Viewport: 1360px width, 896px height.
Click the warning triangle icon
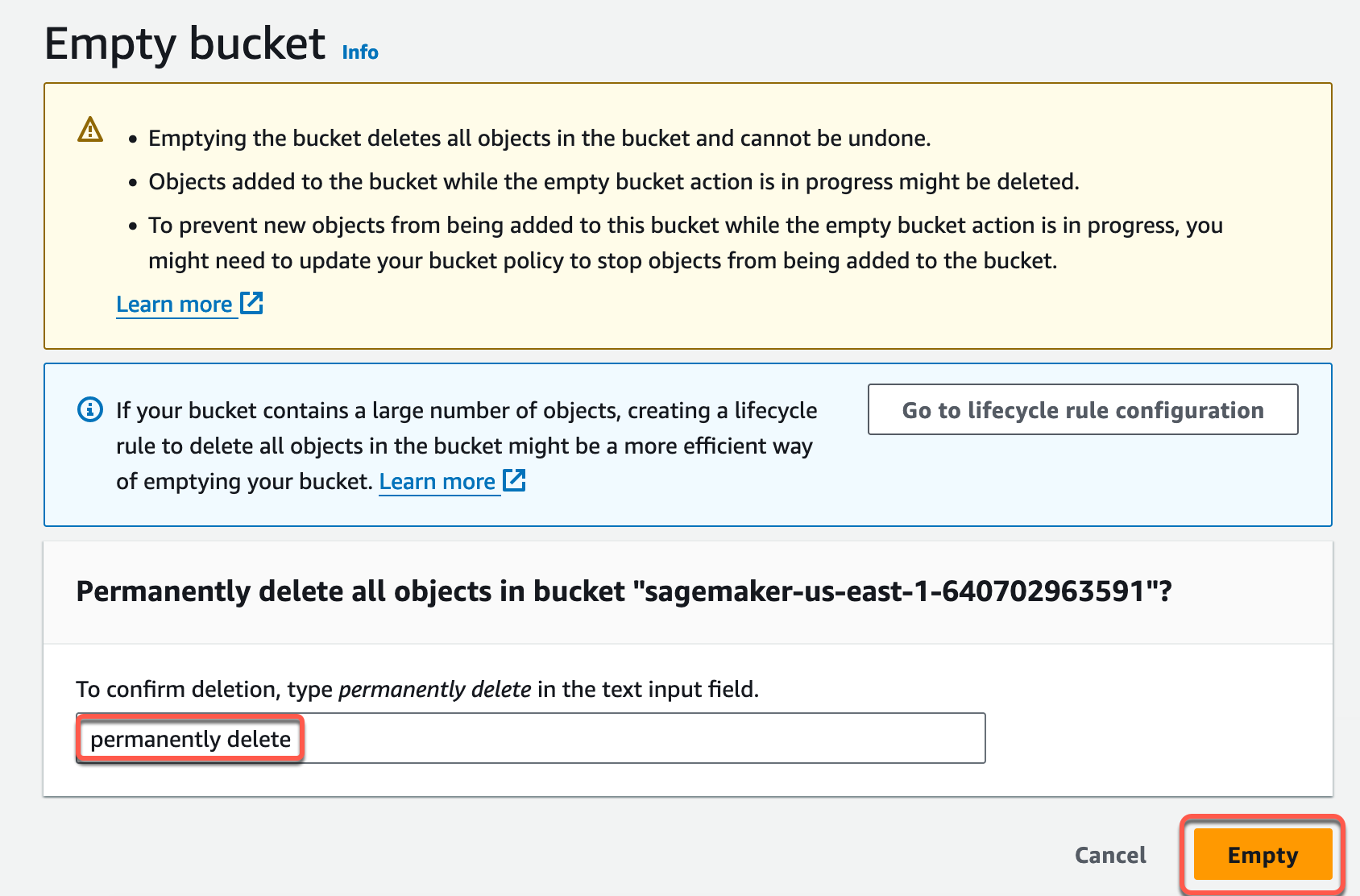[x=90, y=130]
